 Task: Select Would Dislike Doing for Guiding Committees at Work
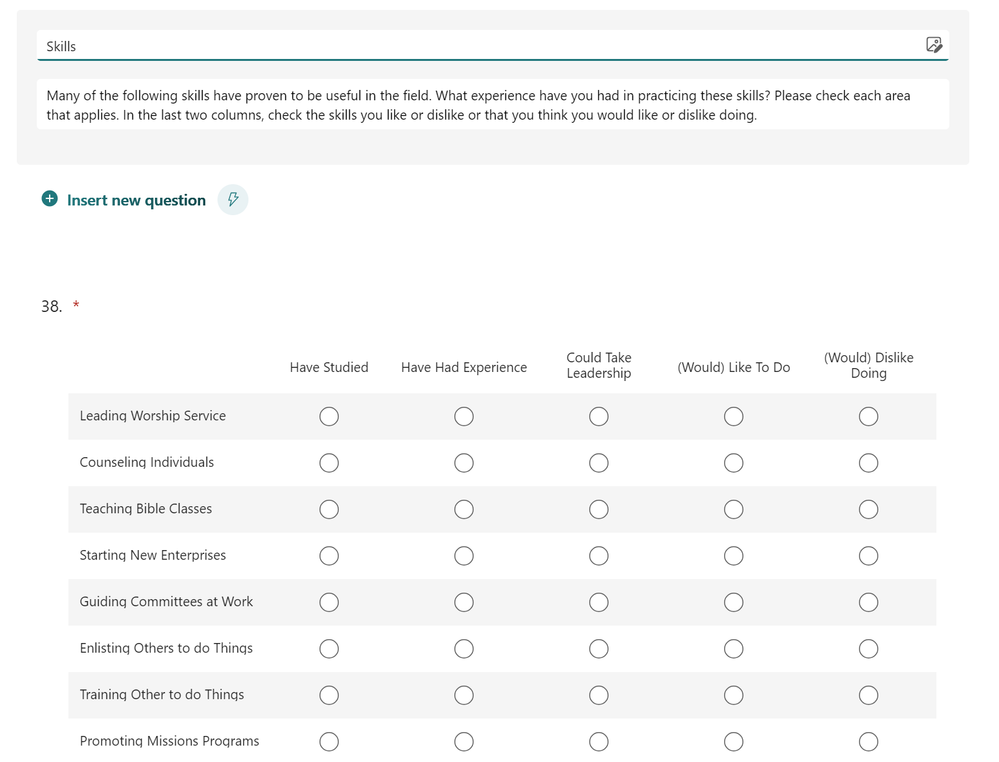[868, 602]
